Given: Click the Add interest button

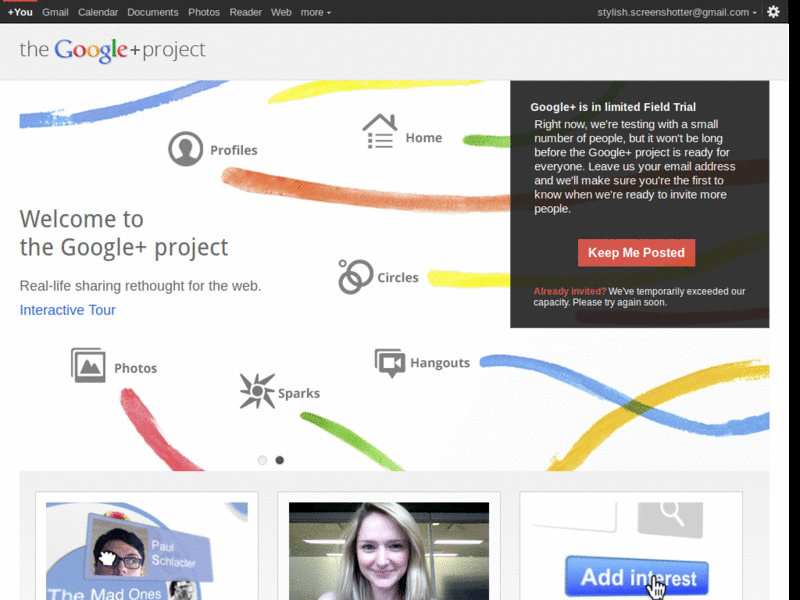Looking at the screenshot, I should (x=637, y=577).
